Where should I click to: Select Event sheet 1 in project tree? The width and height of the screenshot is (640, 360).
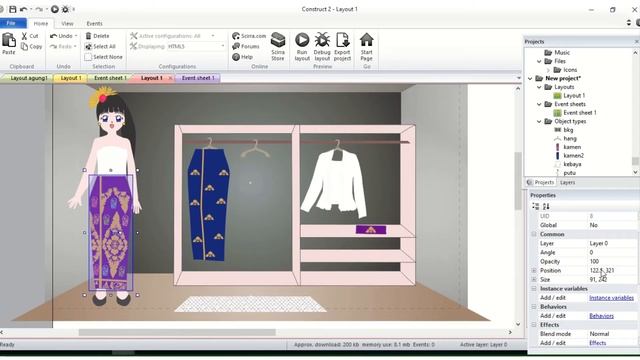coord(580,113)
